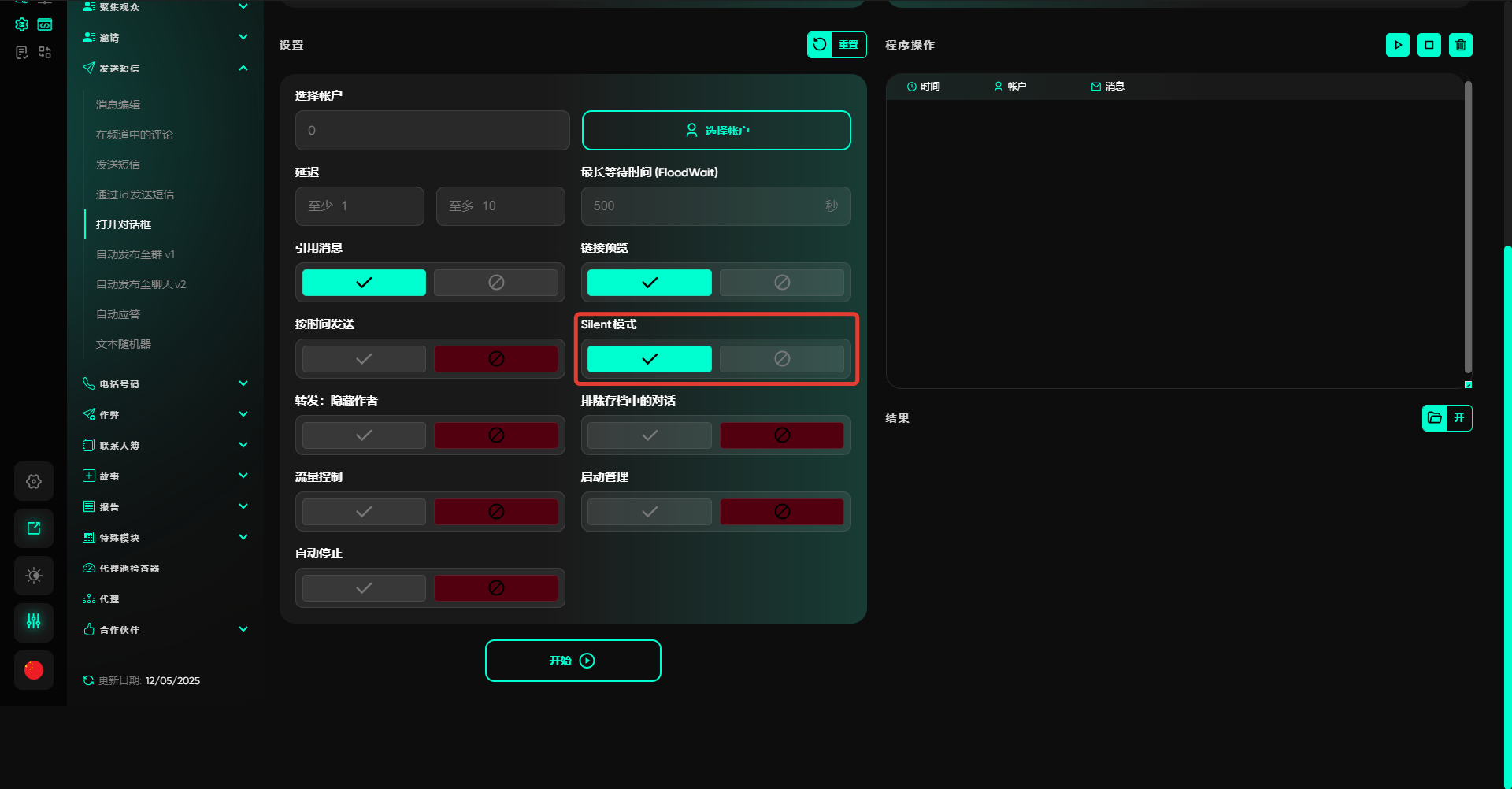Toggle the sun/moon theme icon
1512x789 pixels.
pos(34,576)
